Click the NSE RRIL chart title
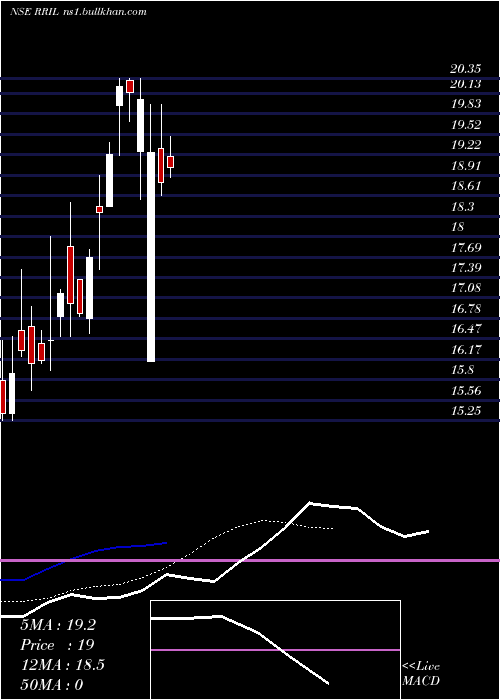 tap(79, 12)
